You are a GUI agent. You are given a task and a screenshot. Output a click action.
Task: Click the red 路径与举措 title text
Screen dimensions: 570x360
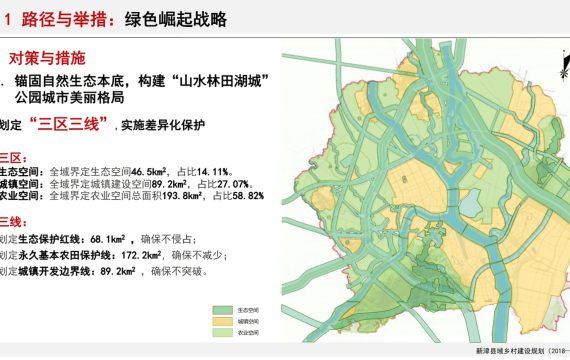pyautogui.click(x=64, y=19)
